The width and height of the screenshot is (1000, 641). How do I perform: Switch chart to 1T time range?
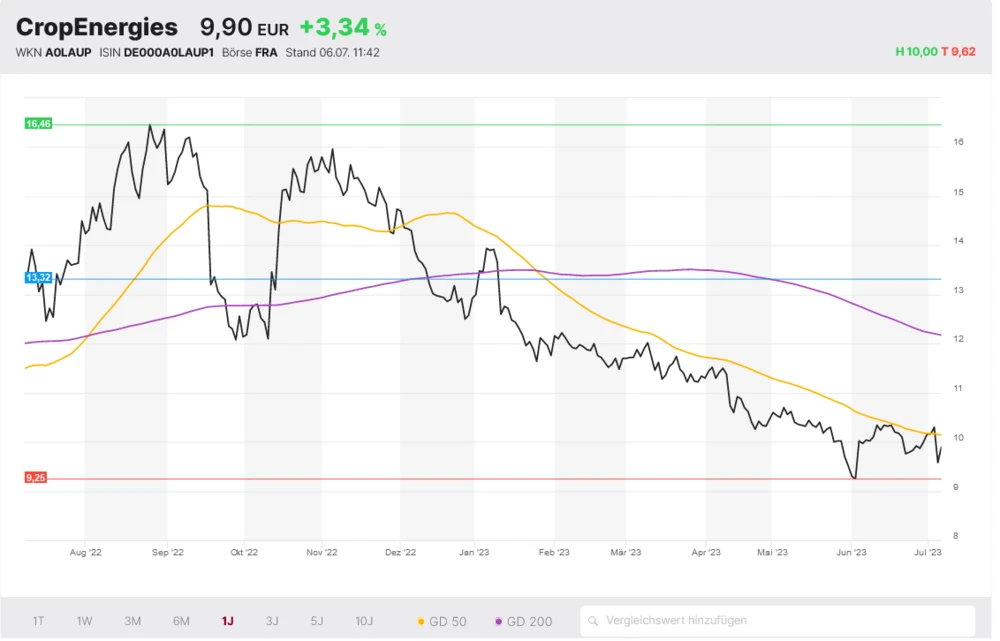pos(38,621)
